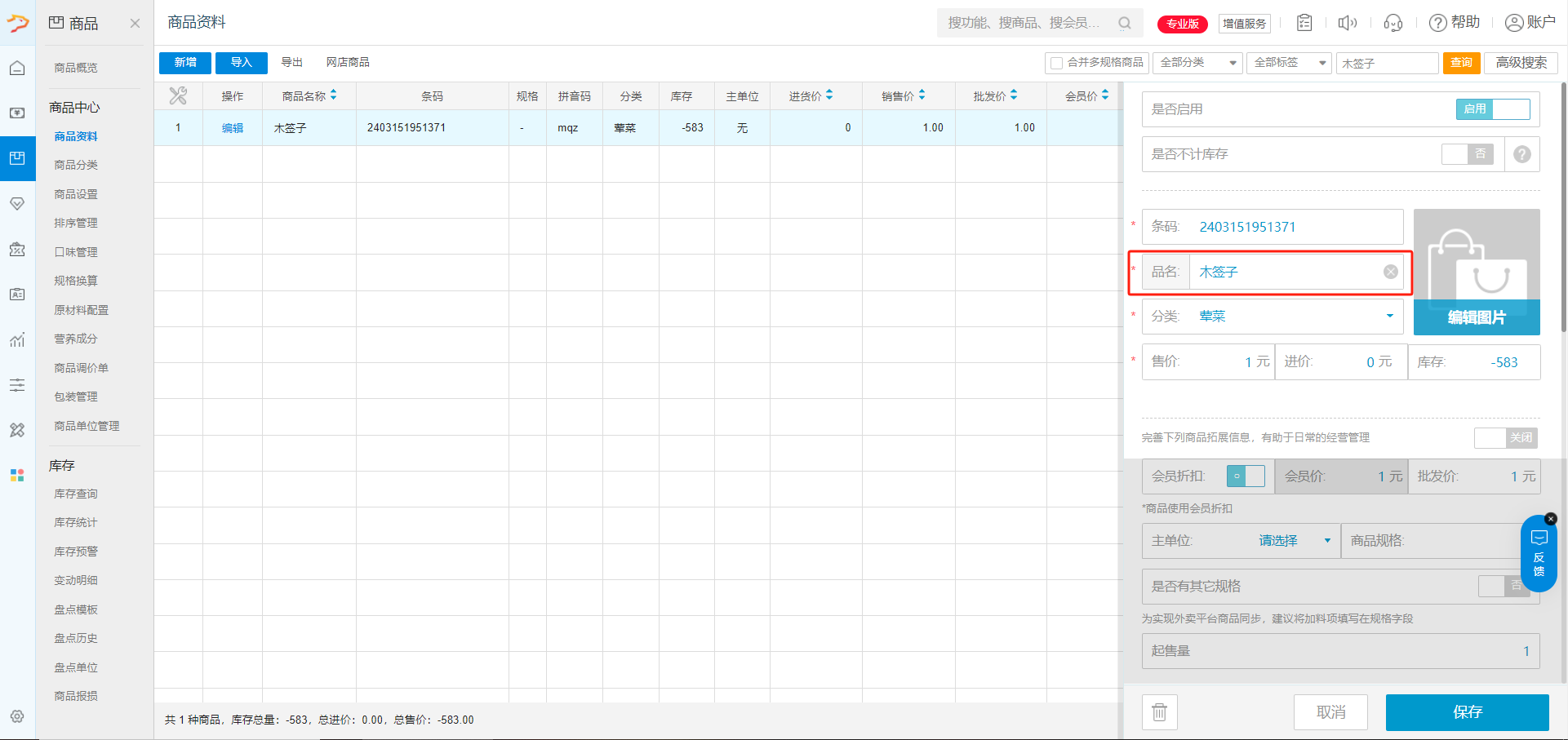This screenshot has height=740, width=1568.
Task: Select 商品分类 in the sidebar menu
Action: (x=76, y=165)
